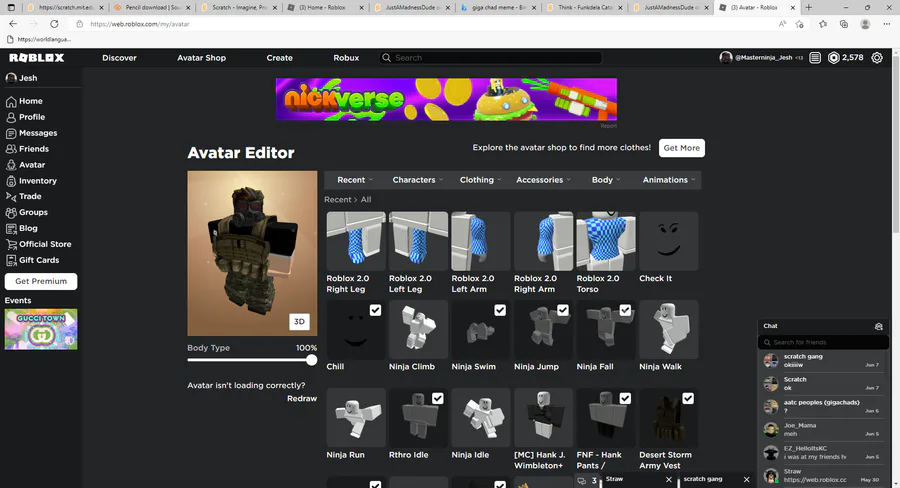Switch to the Home - Roblox browser tab

click(x=325, y=7)
